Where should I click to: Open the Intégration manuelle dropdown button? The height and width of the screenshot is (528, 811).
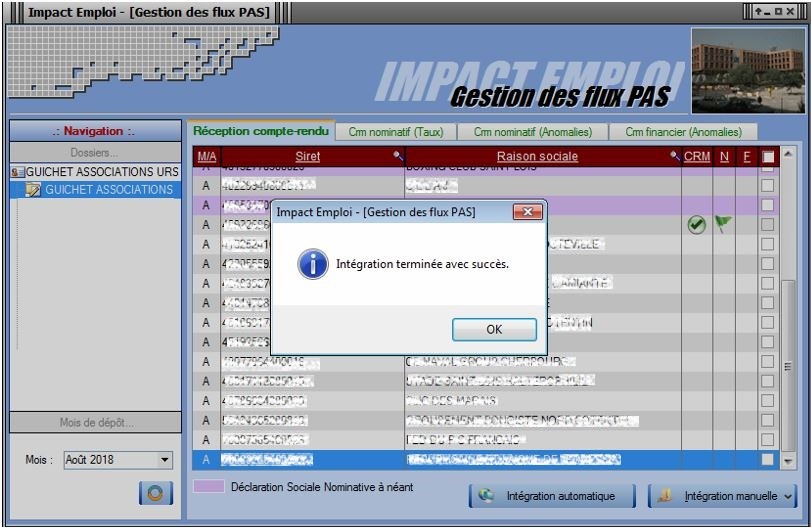pyautogui.click(x=723, y=496)
